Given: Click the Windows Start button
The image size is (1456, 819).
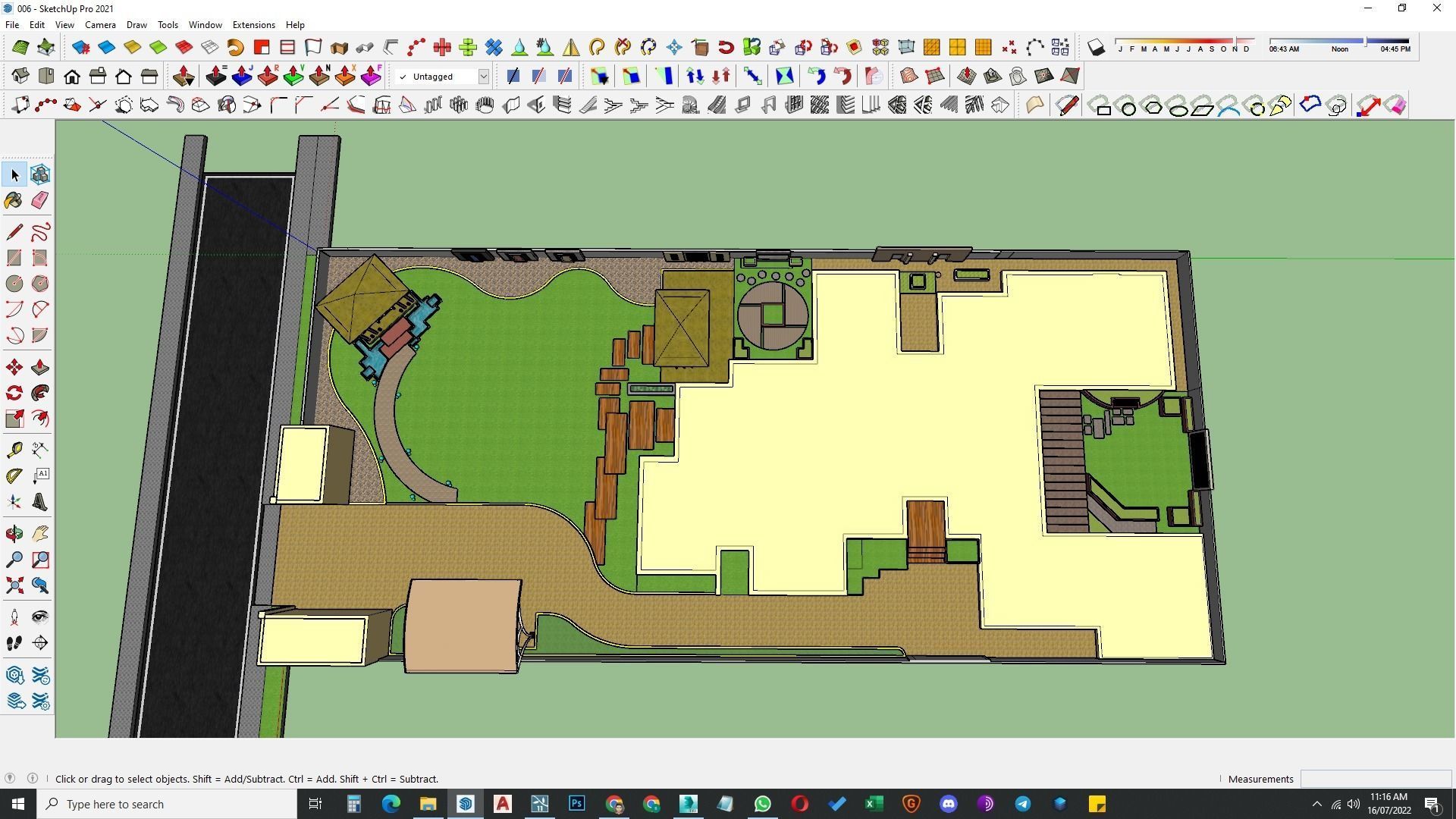Looking at the screenshot, I should click(18, 804).
